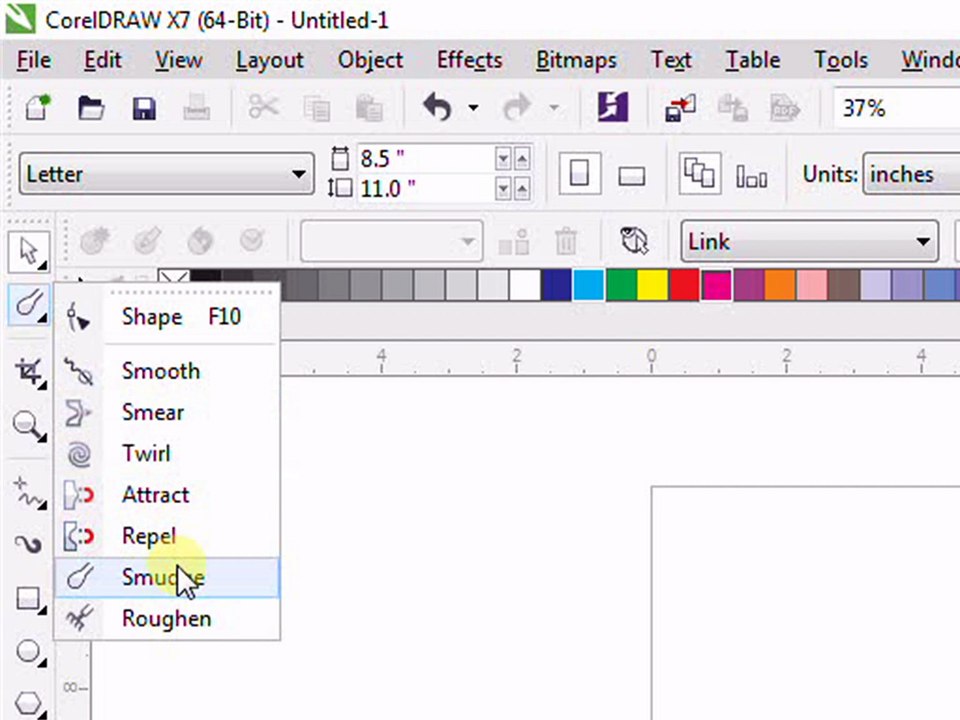Select the Artistic Media tool

pyautogui.click(x=28, y=544)
